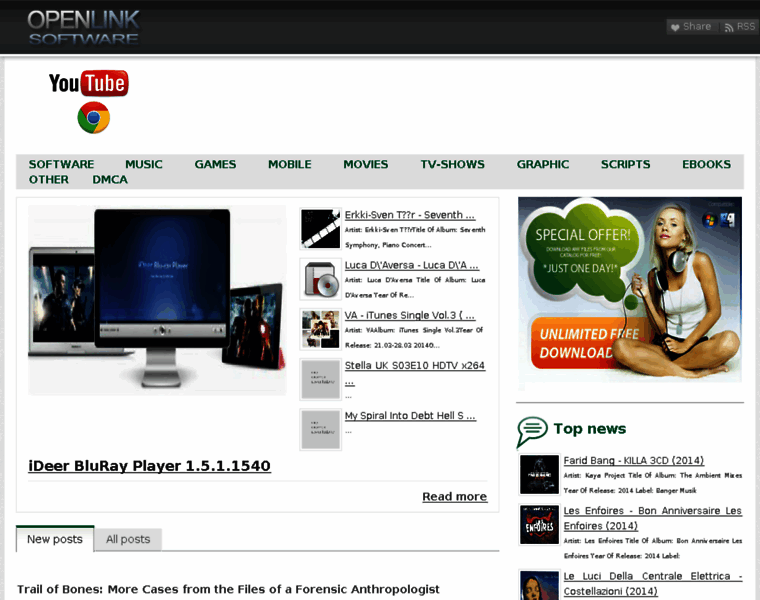The width and height of the screenshot is (760, 600).
Task: Switch to the New posts tab
Action: [55, 539]
